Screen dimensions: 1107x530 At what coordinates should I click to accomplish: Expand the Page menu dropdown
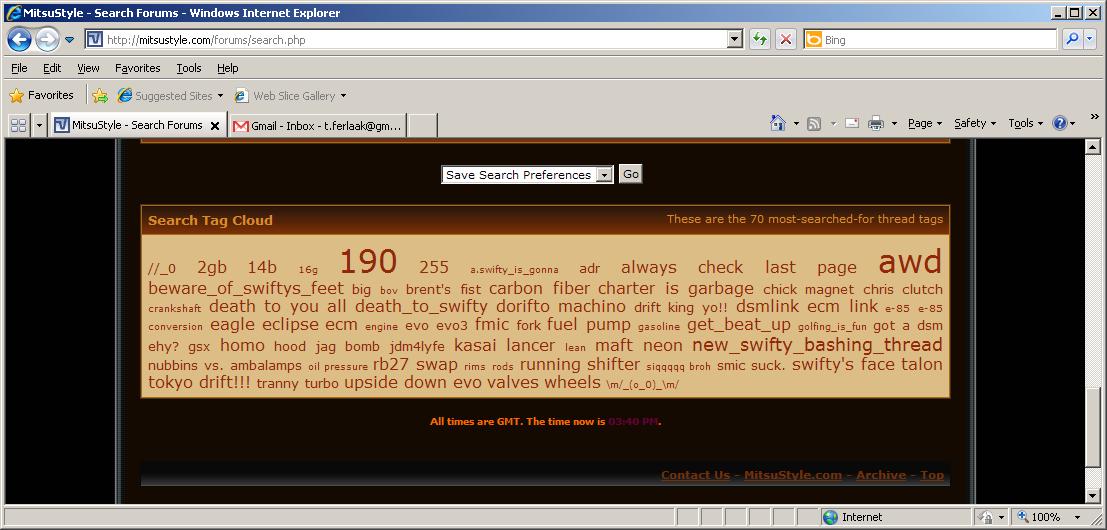point(925,123)
